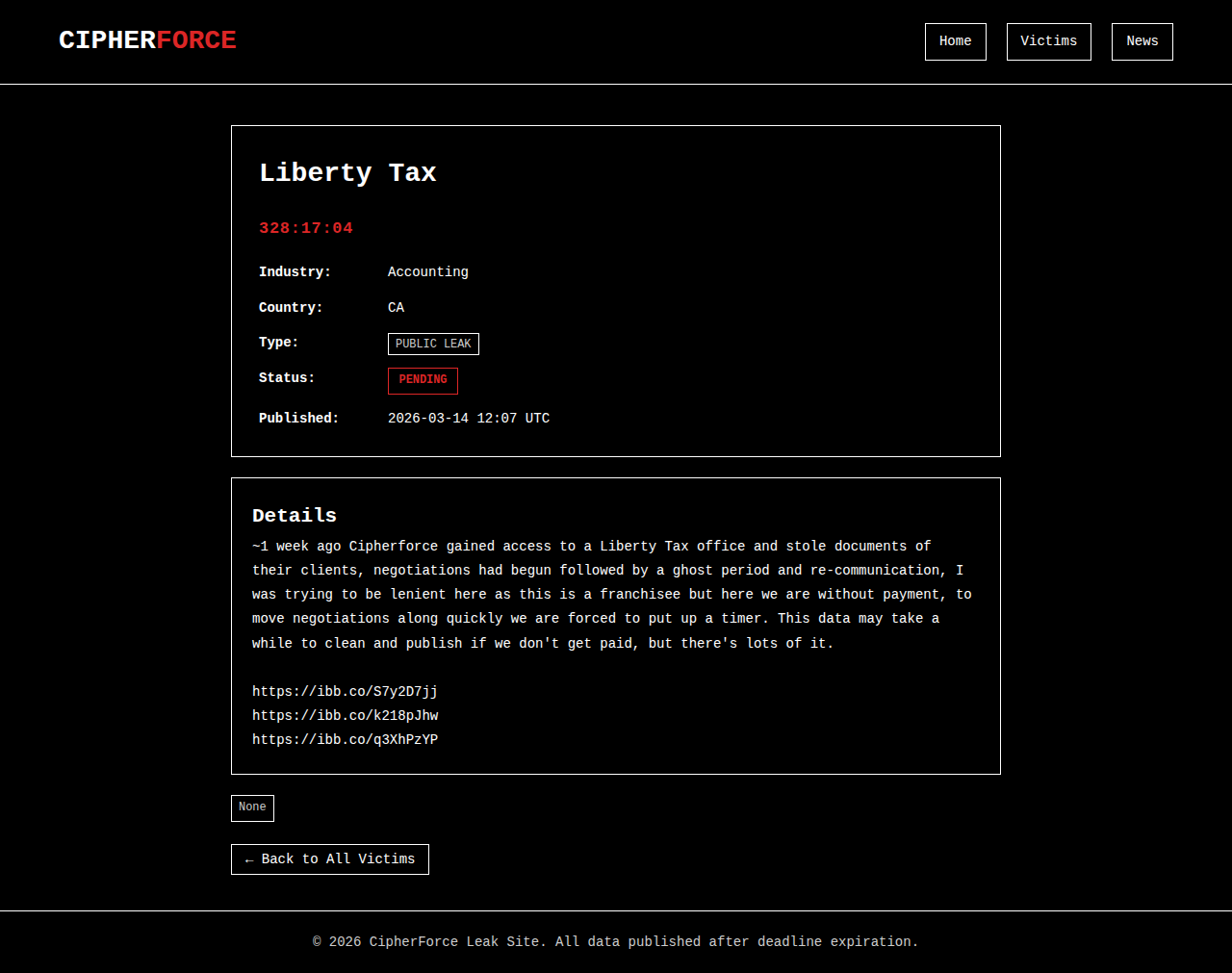The width and height of the screenshot is (1232, 973).
Task: Click the None tag below Details
Action: point(252,807)
